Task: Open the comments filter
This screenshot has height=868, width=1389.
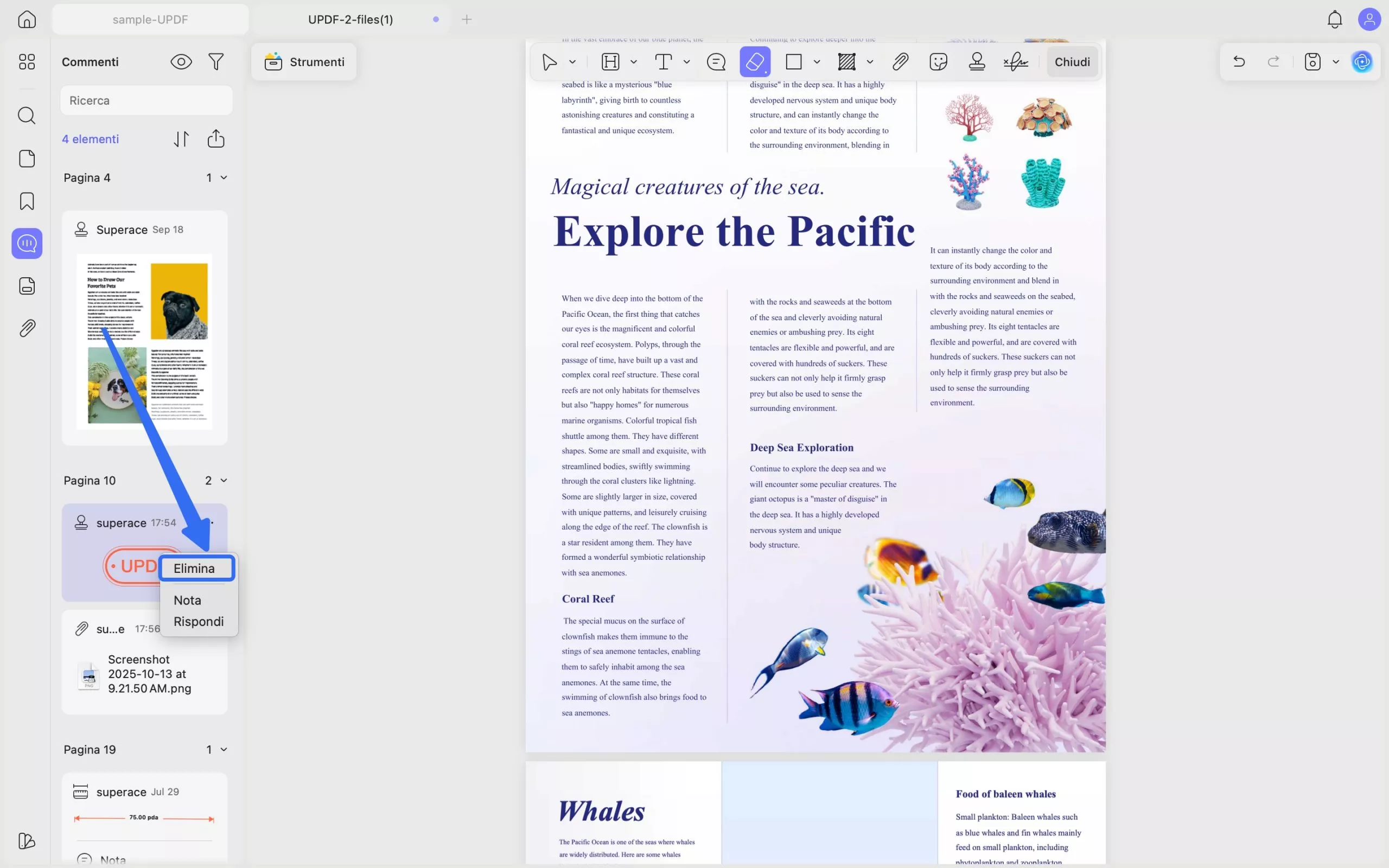Action: (216, 61)
